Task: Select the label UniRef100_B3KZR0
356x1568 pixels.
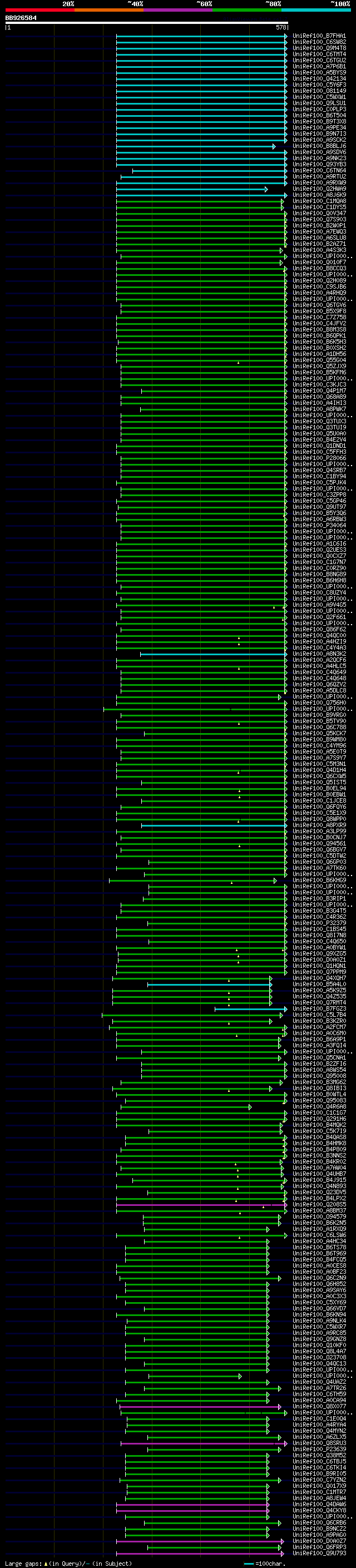Action: coord(319,1021)
